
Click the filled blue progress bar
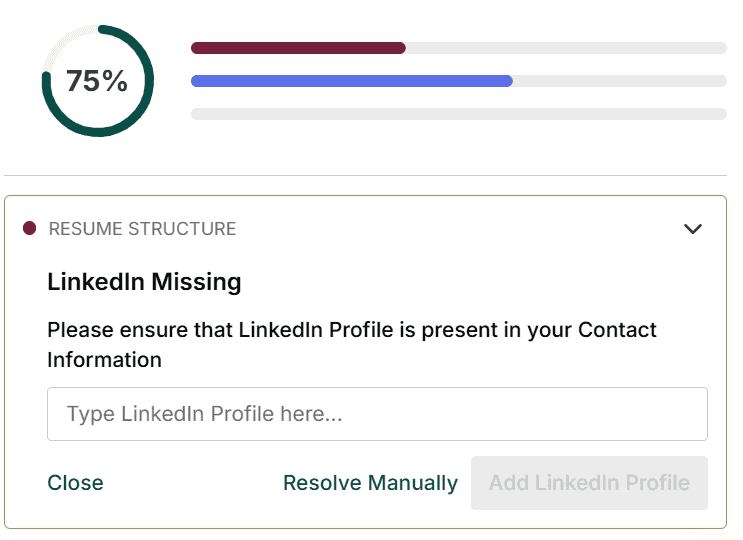click(x=351, y=81)
